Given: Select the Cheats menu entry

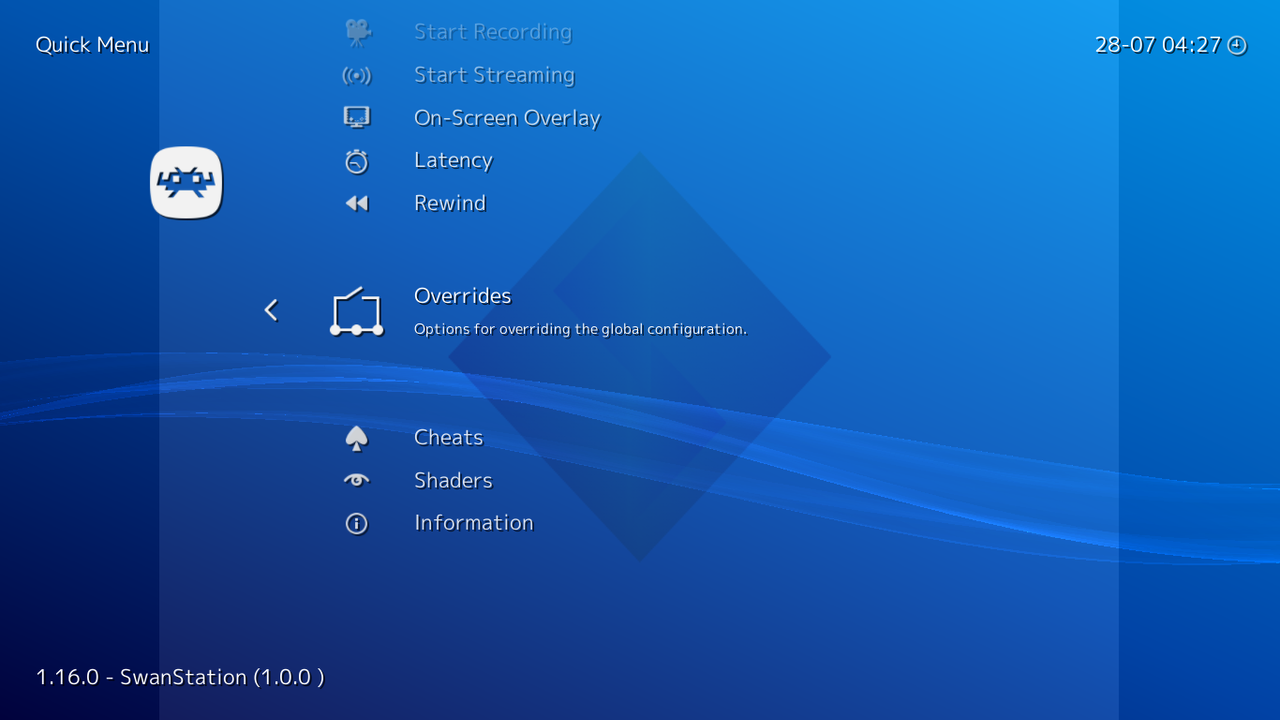Looking at the screenshot, I should 448,437.
